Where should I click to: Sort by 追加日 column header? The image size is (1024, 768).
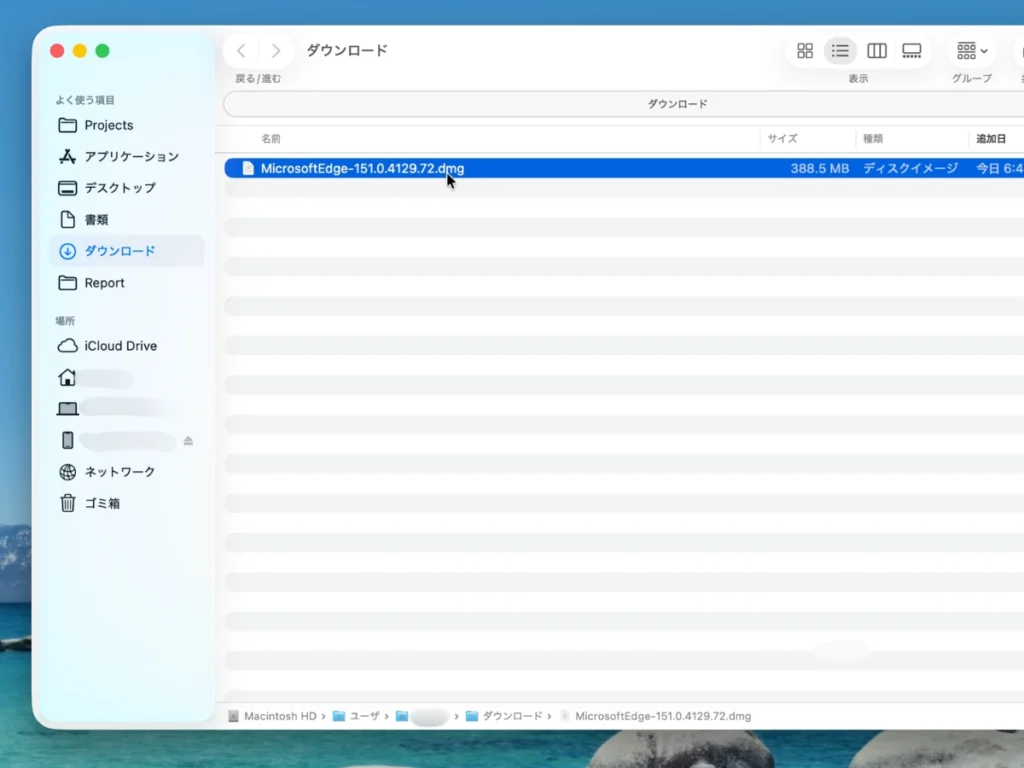[x=991, y=138]
